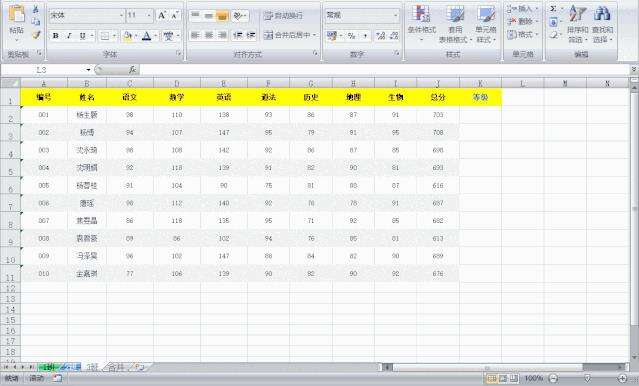Image resolution: width=639 pixels, height=386 pixels.
Task: Click the increase font size icon
Action: pyautogui.click(x=162, y=15)
